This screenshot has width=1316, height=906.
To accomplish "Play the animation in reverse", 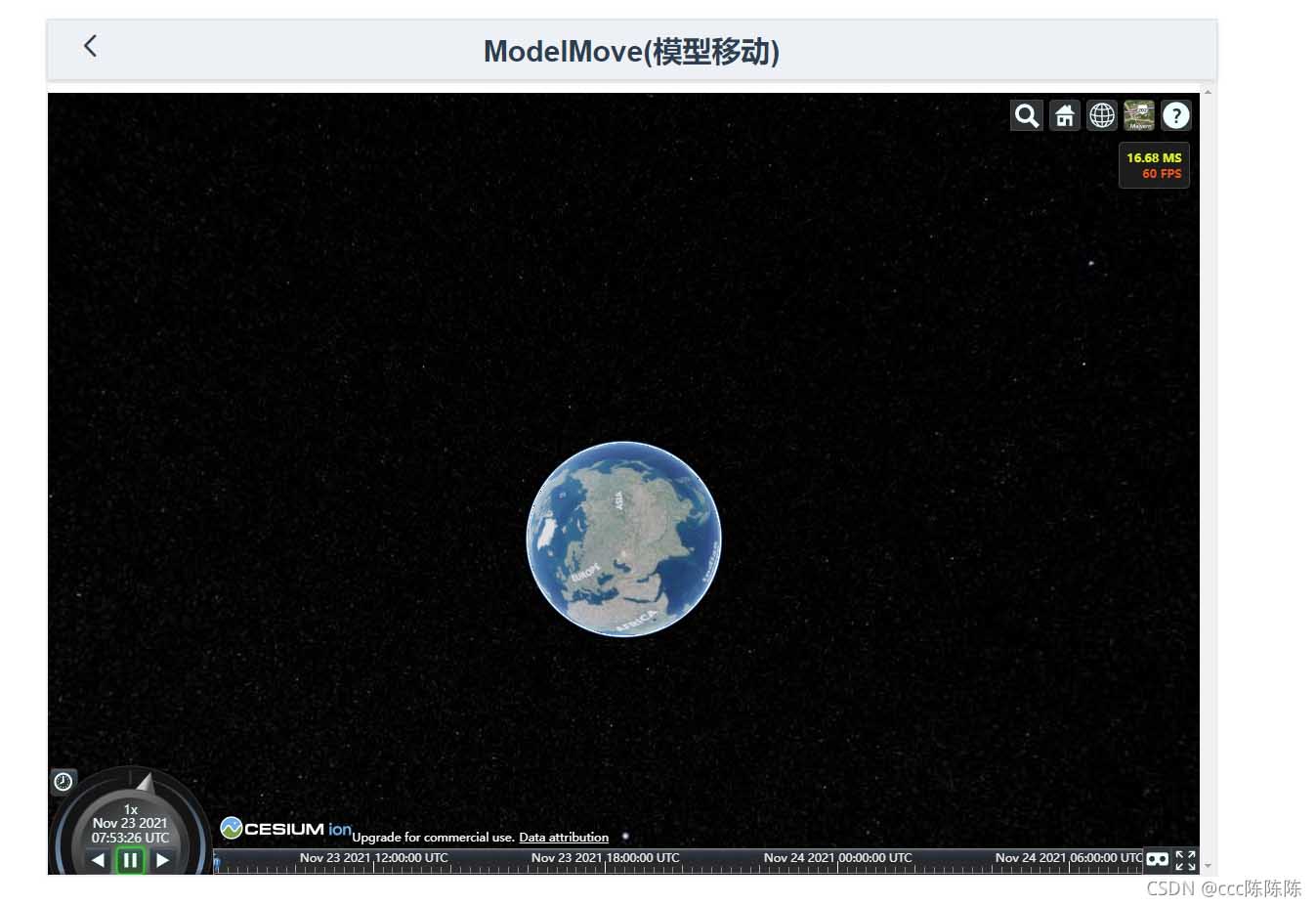I will point(98,860).
